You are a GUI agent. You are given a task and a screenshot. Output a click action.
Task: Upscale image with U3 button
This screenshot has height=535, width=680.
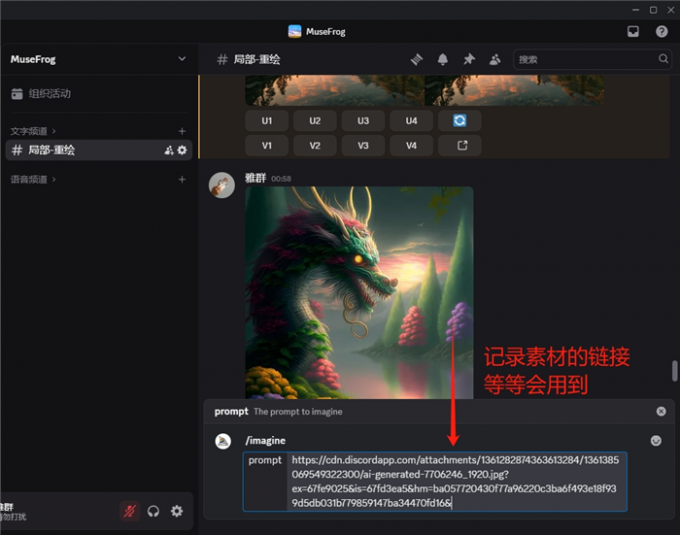(363, 121)
